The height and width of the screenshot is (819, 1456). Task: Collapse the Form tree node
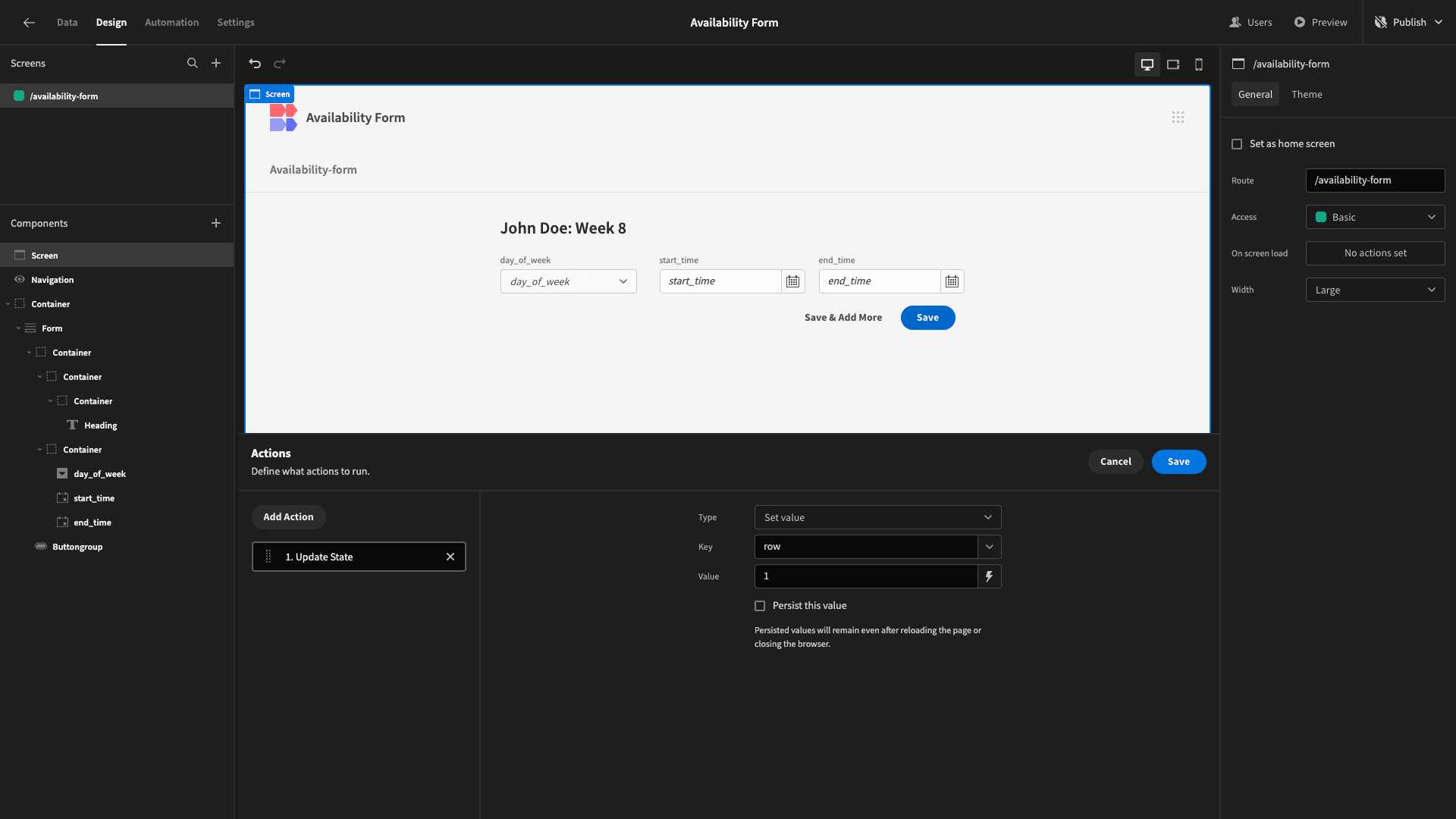coord(18,328)
